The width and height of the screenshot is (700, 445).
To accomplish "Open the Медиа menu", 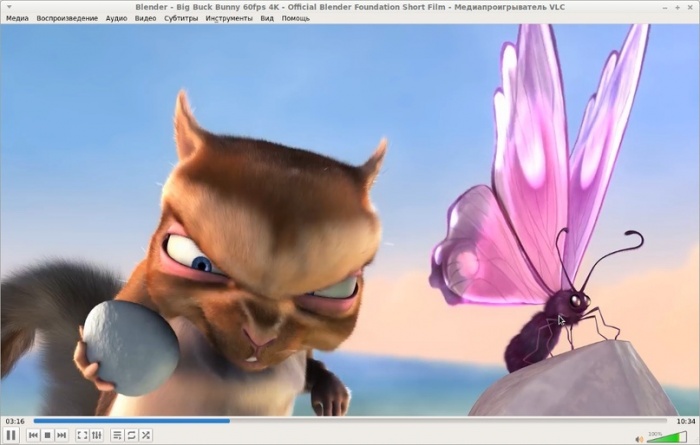I will (x=17, y=18).
